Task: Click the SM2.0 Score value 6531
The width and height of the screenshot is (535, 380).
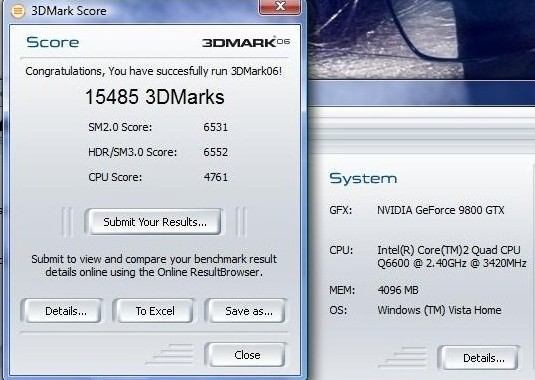Action: 216,127
